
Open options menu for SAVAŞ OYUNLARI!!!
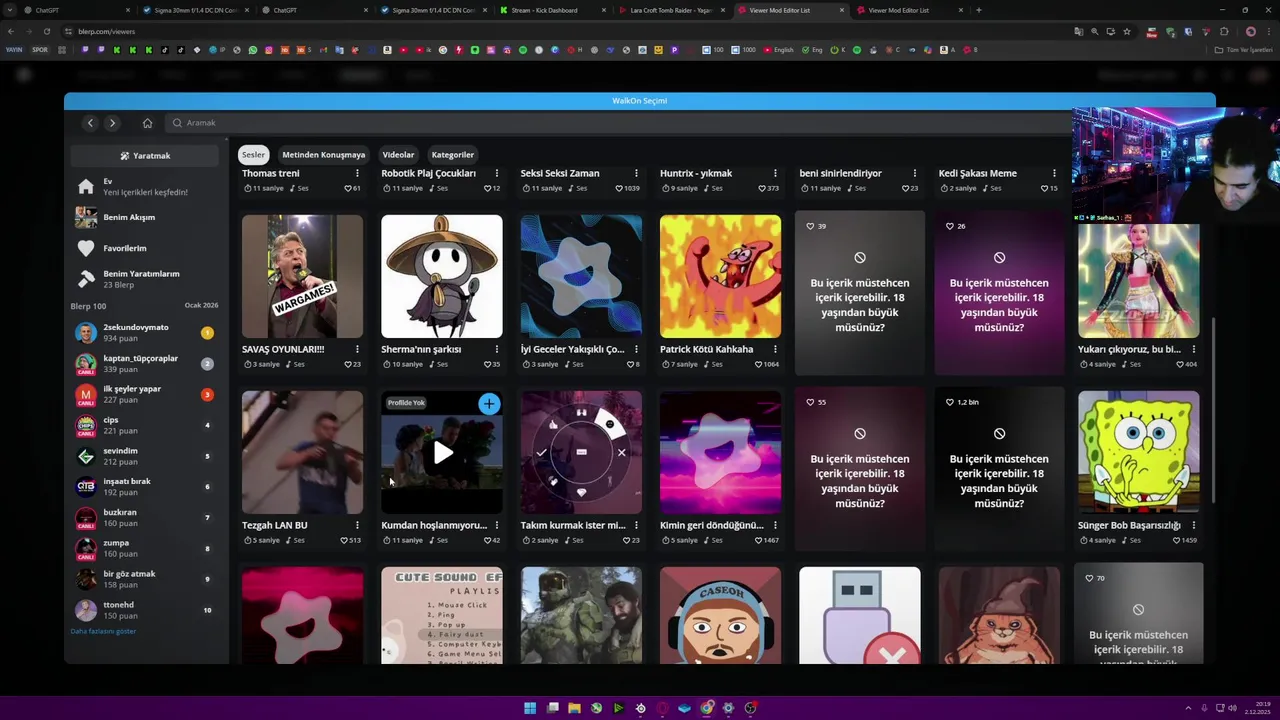(357, 349)
